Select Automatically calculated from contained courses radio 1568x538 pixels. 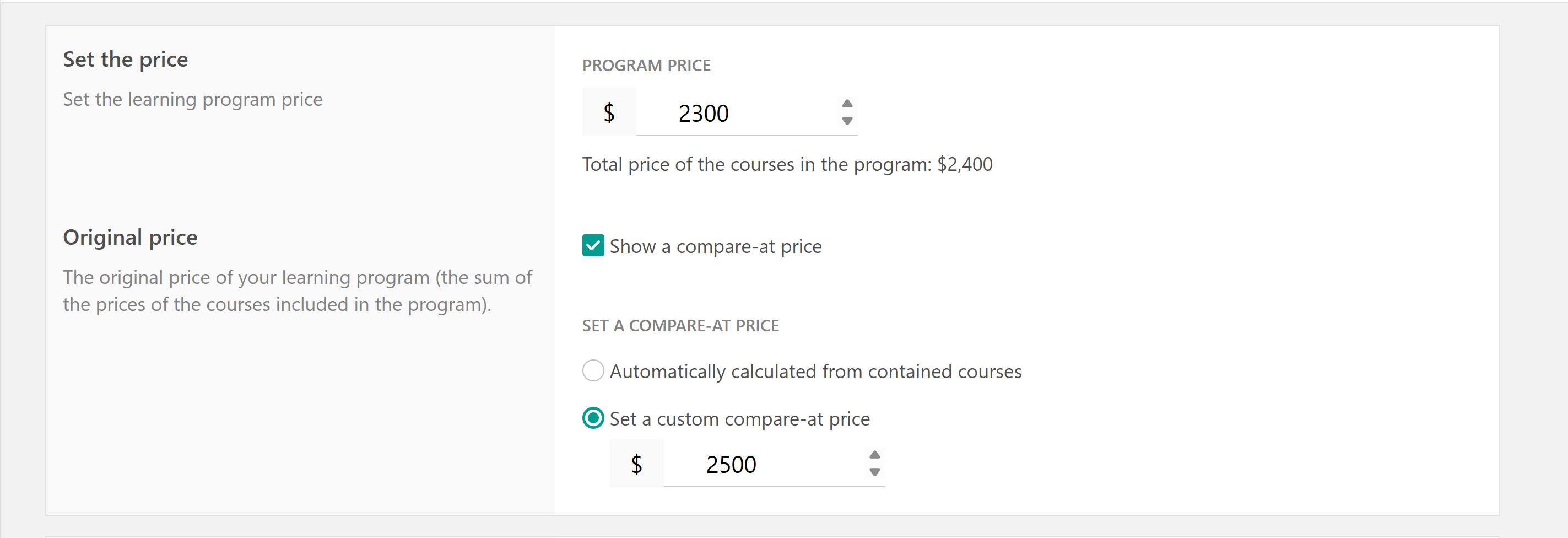593,371
